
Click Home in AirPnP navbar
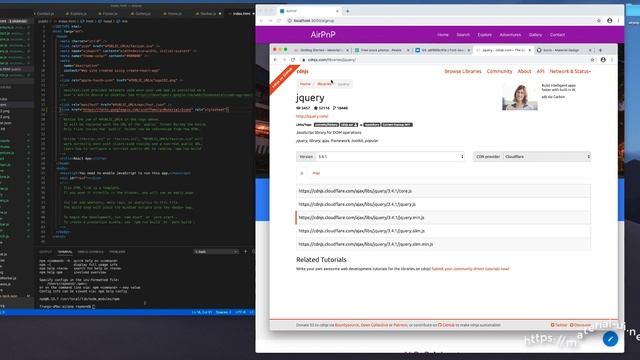443,35
